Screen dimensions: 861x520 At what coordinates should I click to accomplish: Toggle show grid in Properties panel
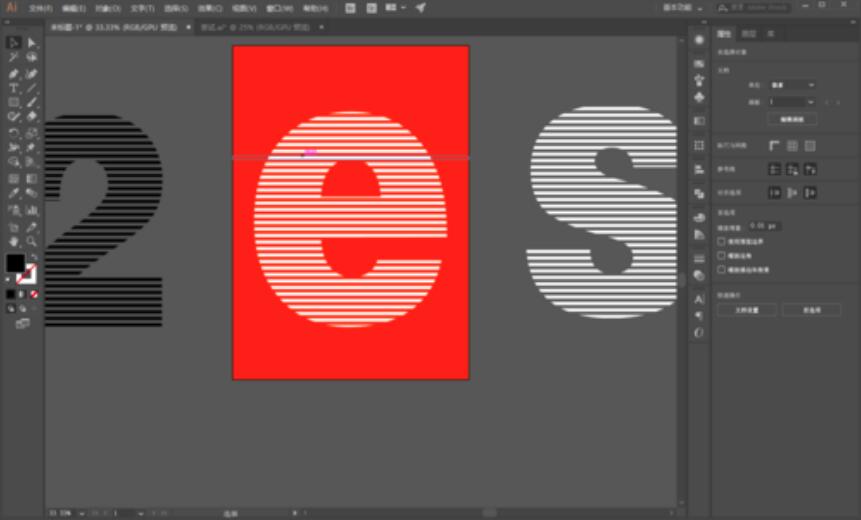[x=792, y=146]
